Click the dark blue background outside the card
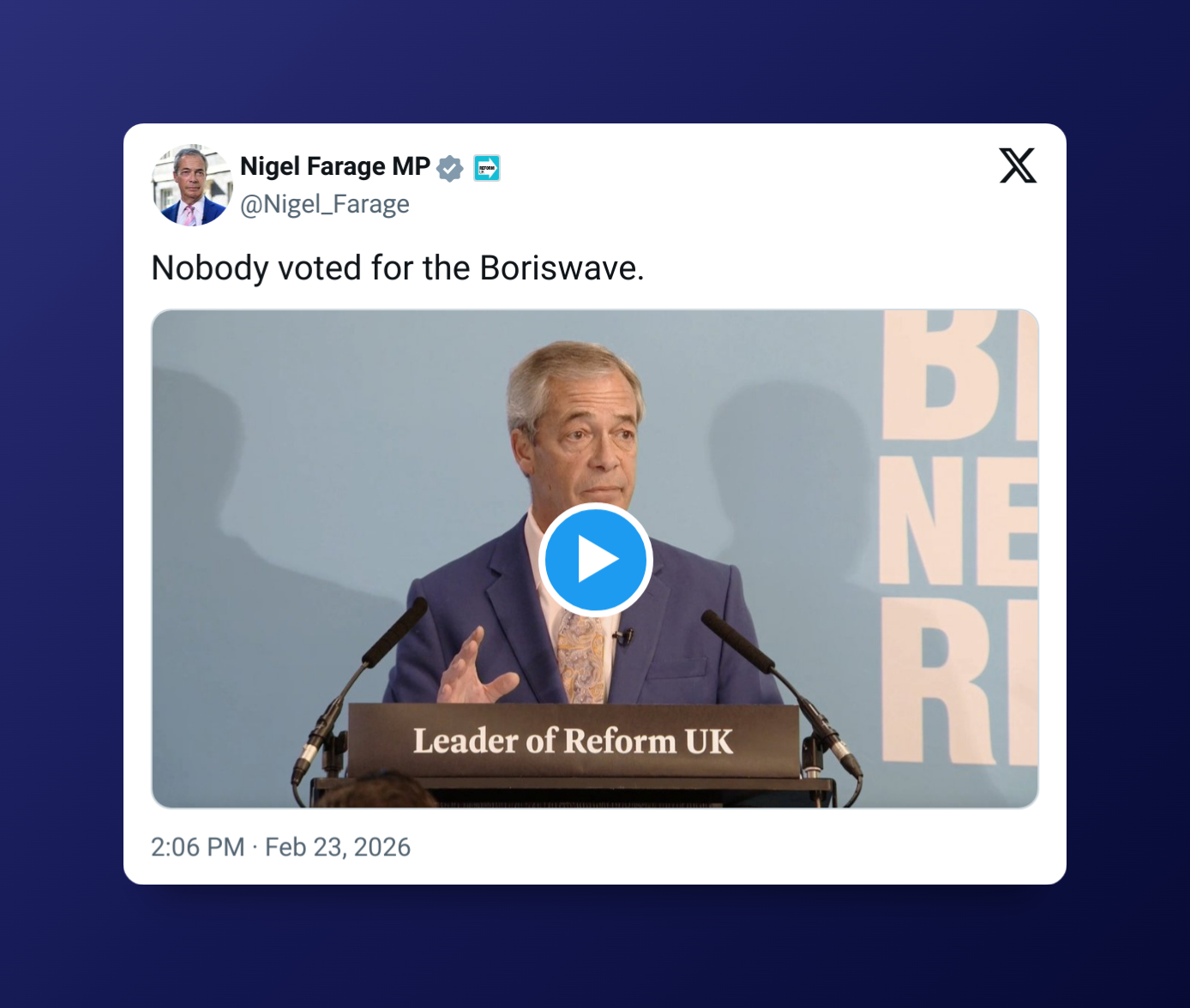Image resolution: width=1190 pixels, height=1008 pixels. (595, 60)
